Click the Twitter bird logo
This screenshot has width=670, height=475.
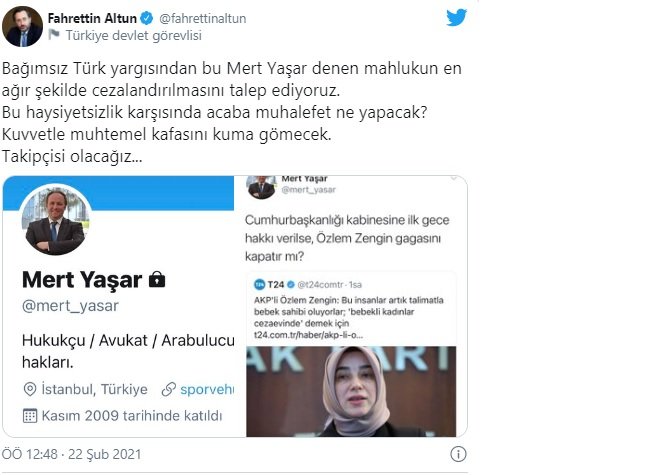(x=456, y=18)
